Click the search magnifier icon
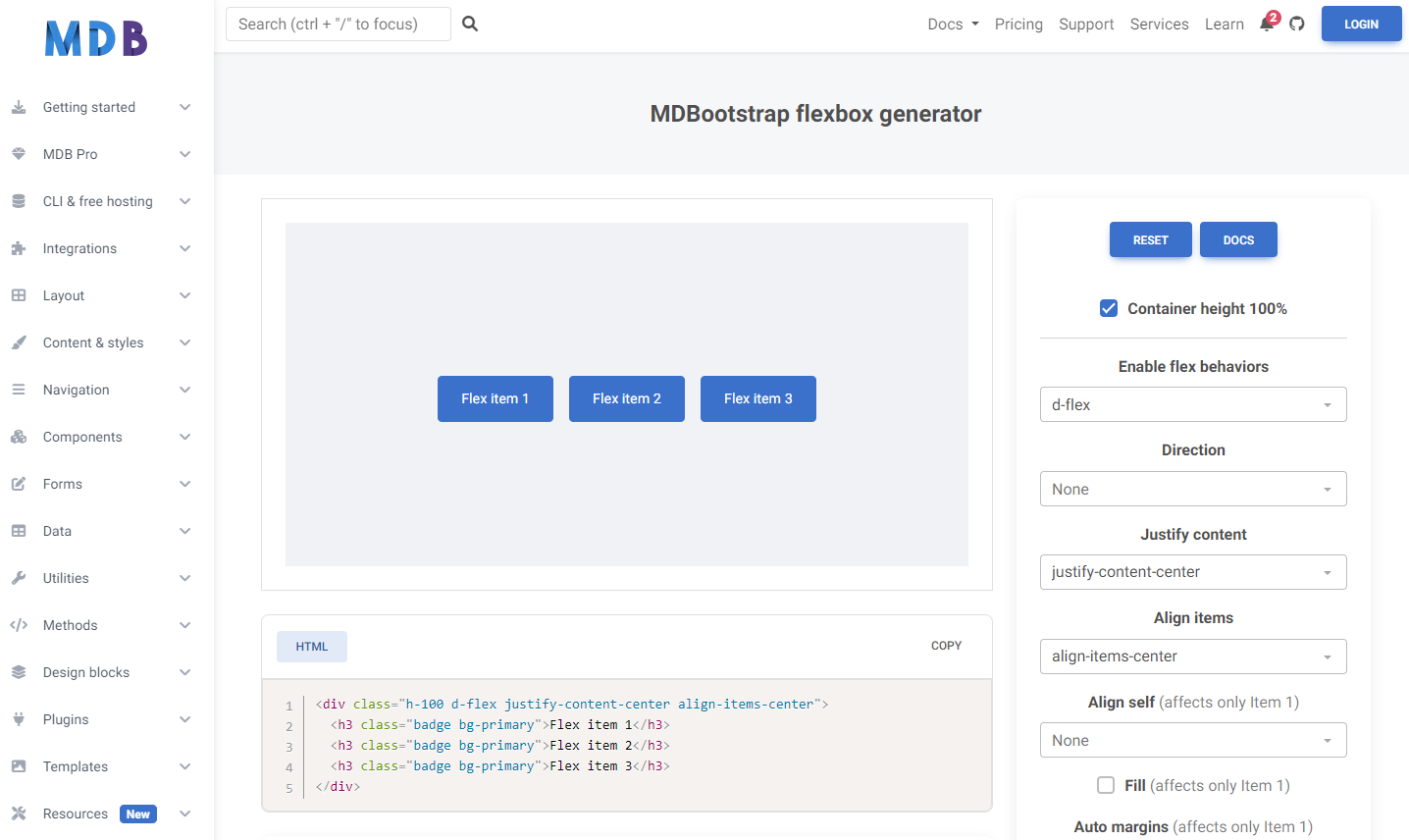 (x=470, y=24)
